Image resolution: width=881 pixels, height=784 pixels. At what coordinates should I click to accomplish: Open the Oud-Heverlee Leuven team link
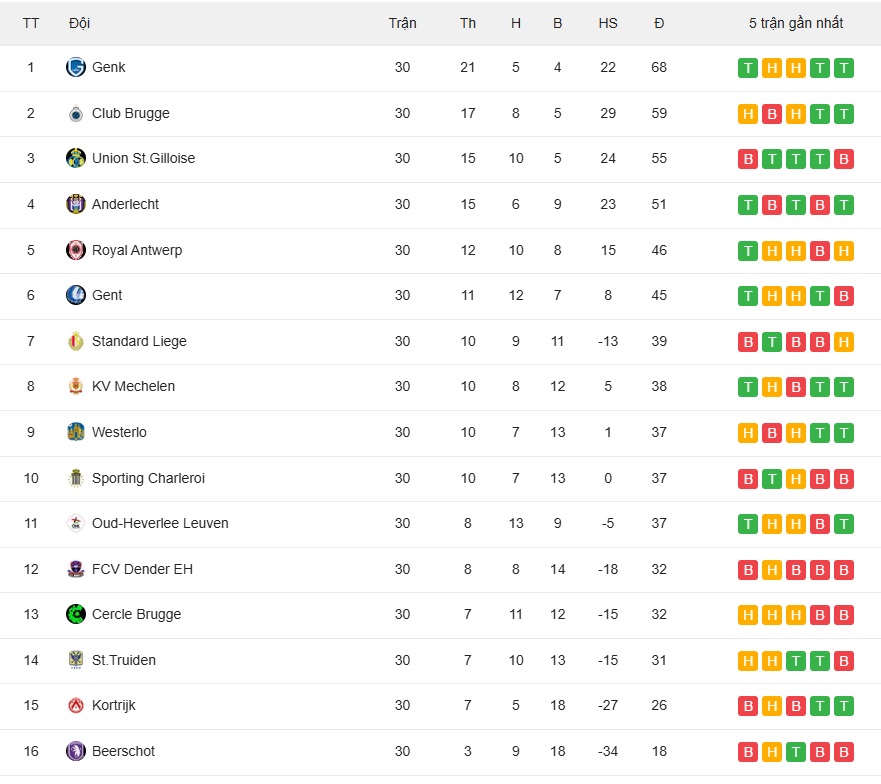[160, 524]
